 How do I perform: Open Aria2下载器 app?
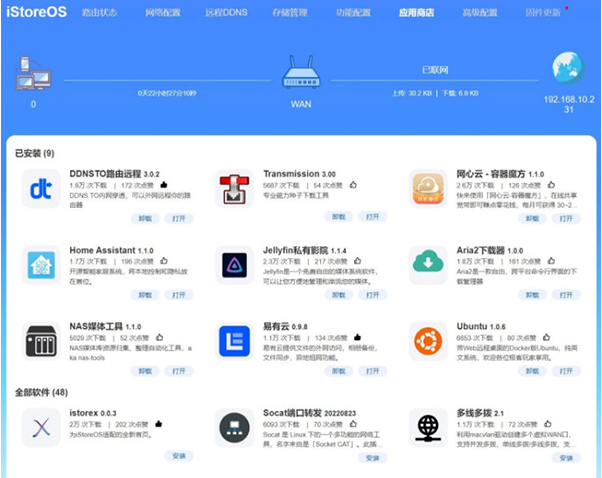click(566, 295)
